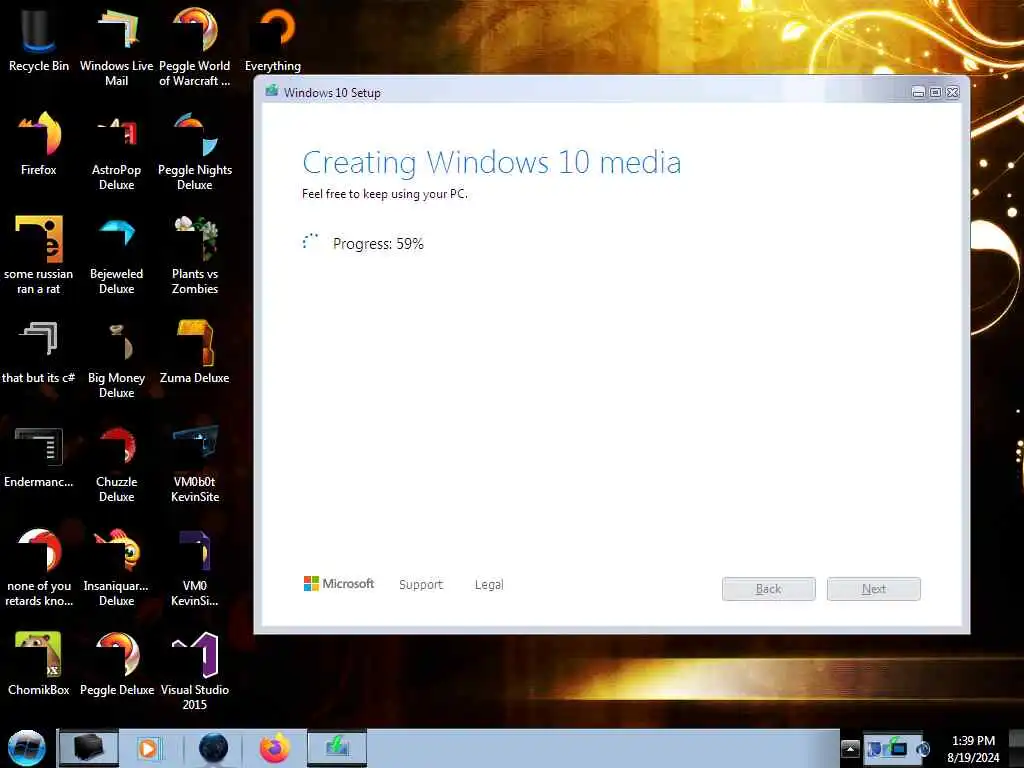Click the Microsoft logo in Setup
The image size is (1024, 768).
[x=339, y=583]
